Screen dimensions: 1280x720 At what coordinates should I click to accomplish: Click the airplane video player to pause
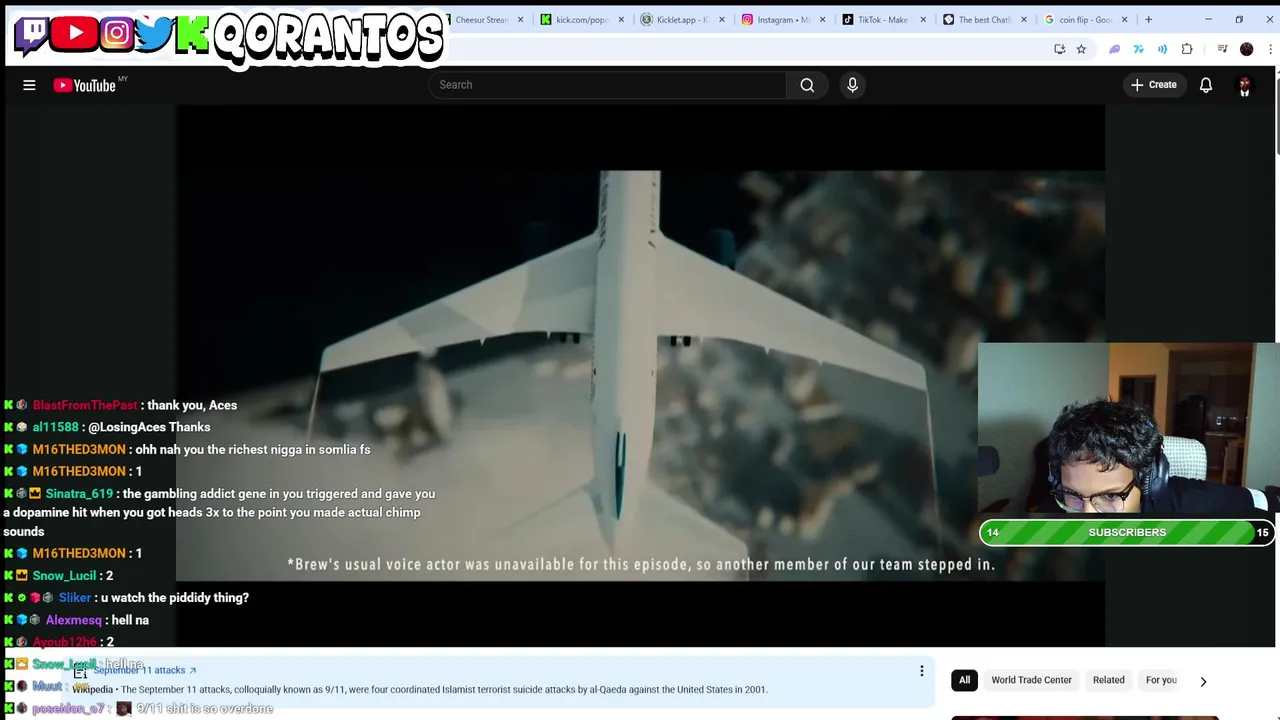[640, 375]
